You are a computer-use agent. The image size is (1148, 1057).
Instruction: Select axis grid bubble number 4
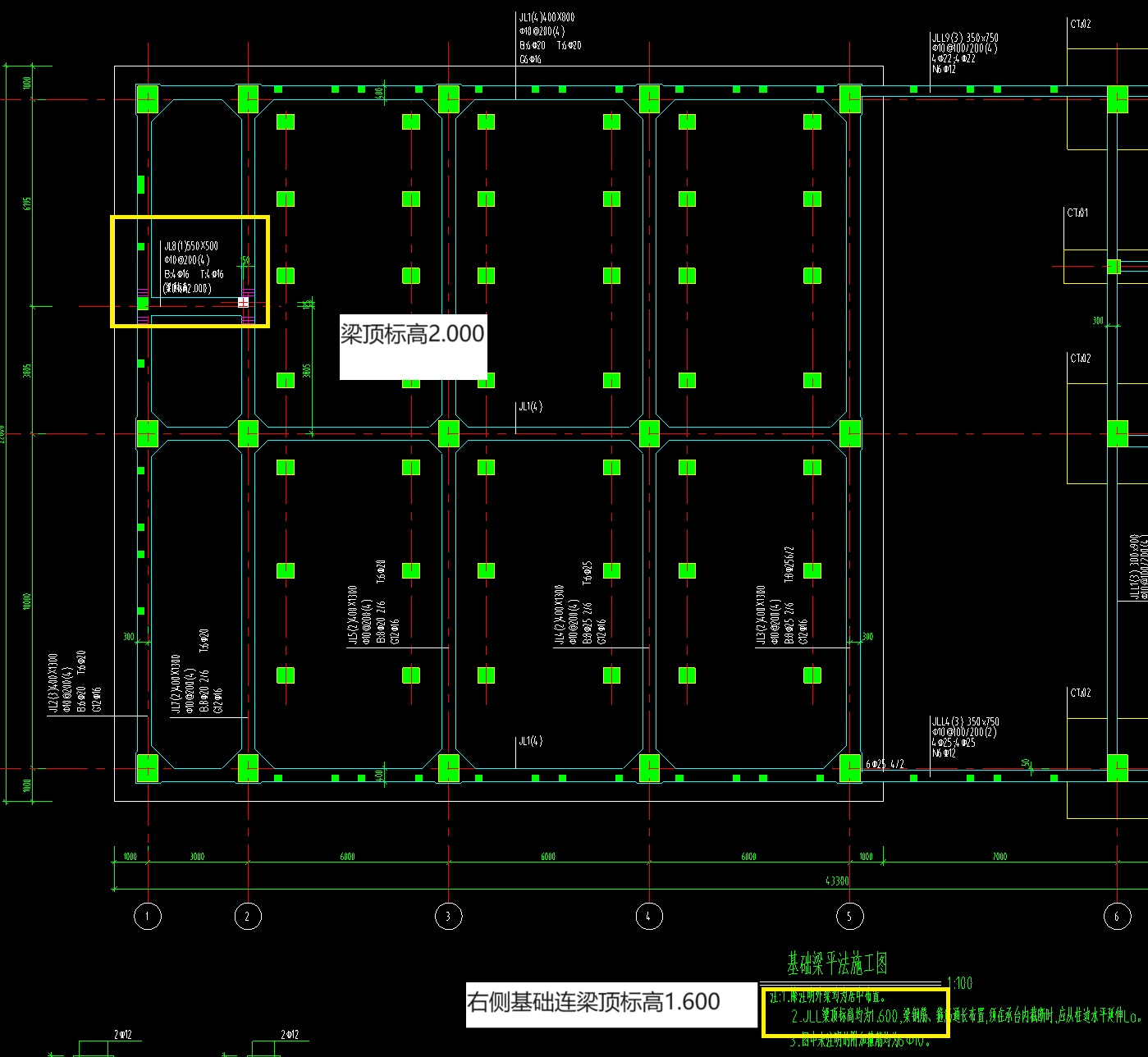pos(649,916)
